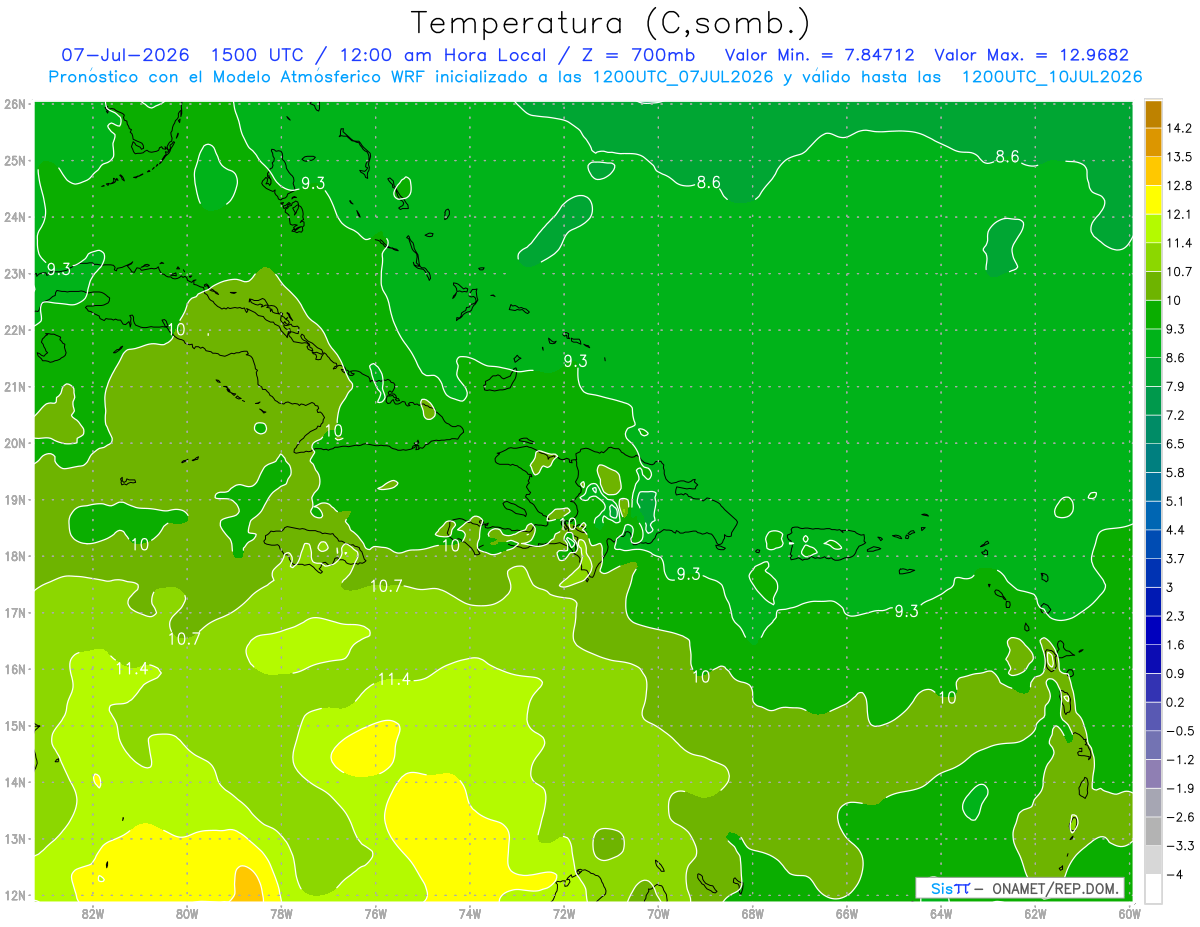
Task: Click the legend value "0.2"
Action: [1176, 702]
